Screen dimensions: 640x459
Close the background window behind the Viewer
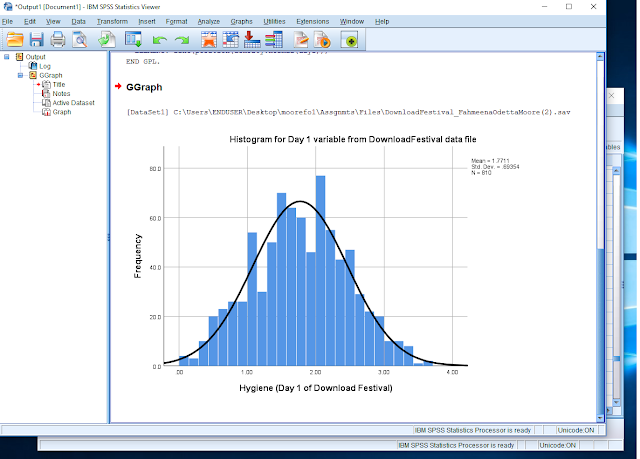(611, 96)
